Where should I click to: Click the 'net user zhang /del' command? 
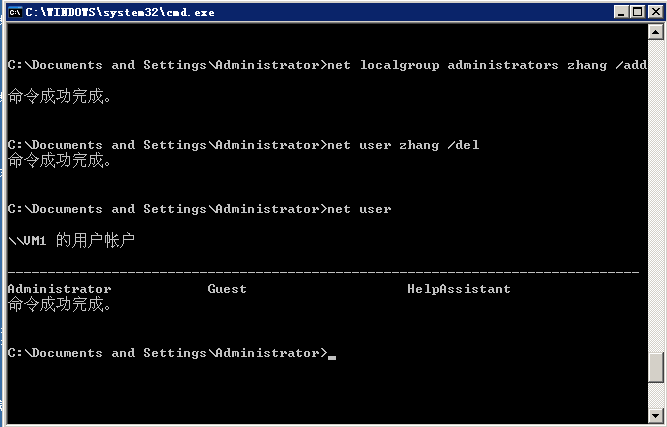pos(404,145)
